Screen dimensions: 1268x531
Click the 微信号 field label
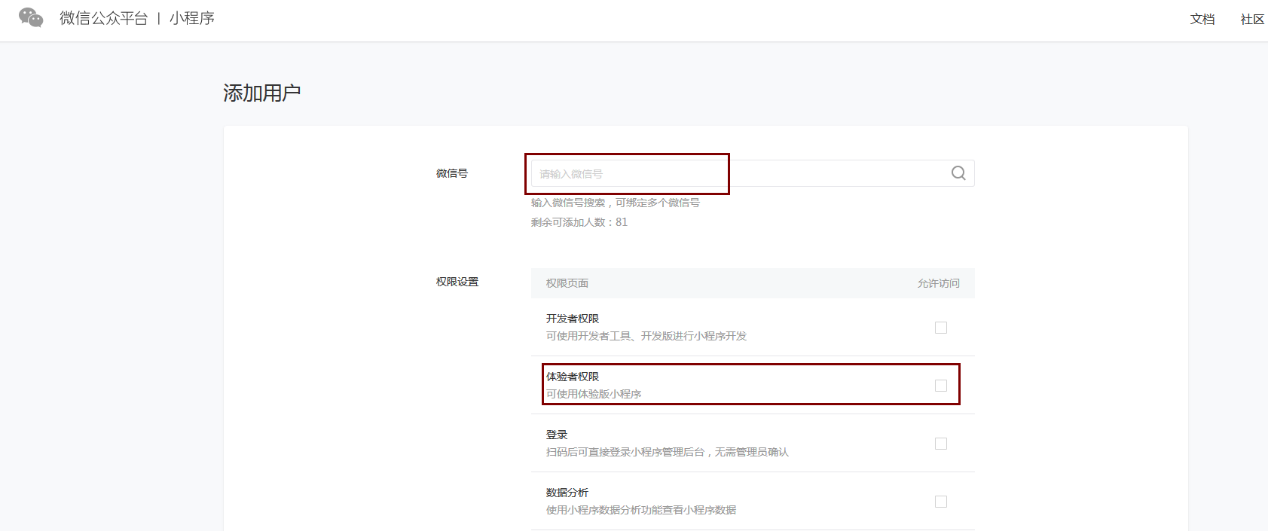(x=451, y=173)
